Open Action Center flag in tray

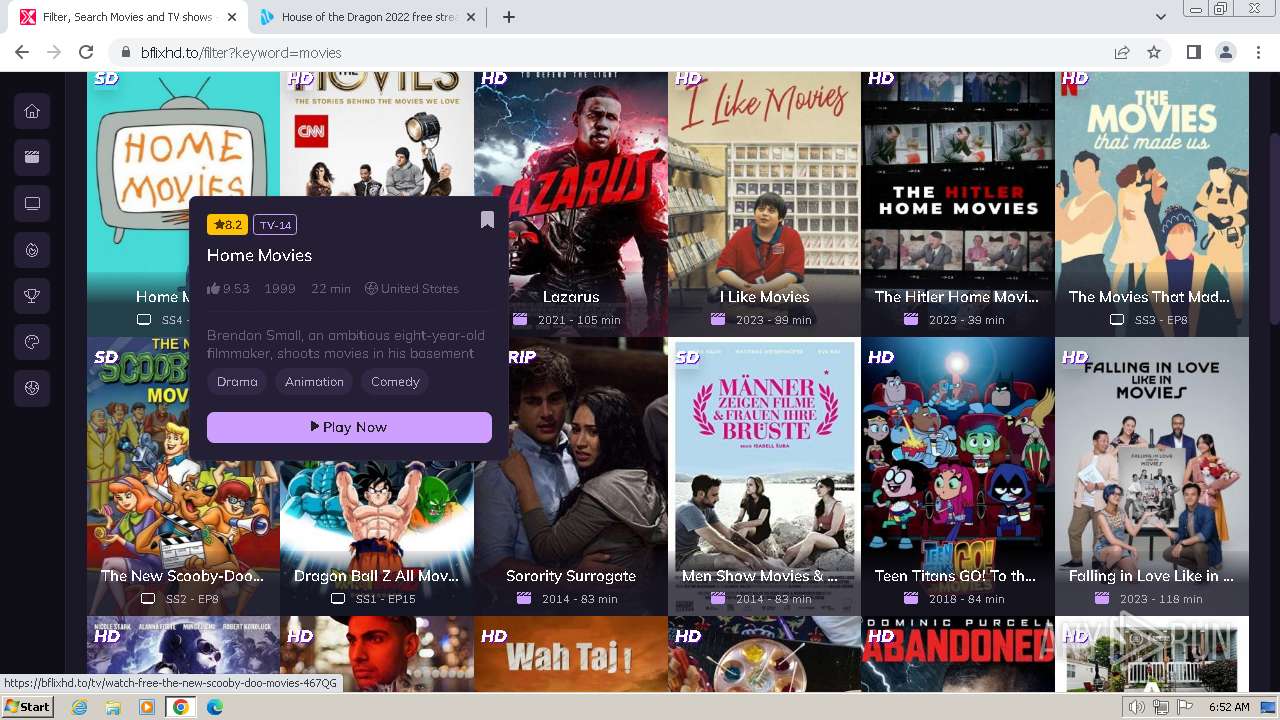click(x=1185, y=707)
